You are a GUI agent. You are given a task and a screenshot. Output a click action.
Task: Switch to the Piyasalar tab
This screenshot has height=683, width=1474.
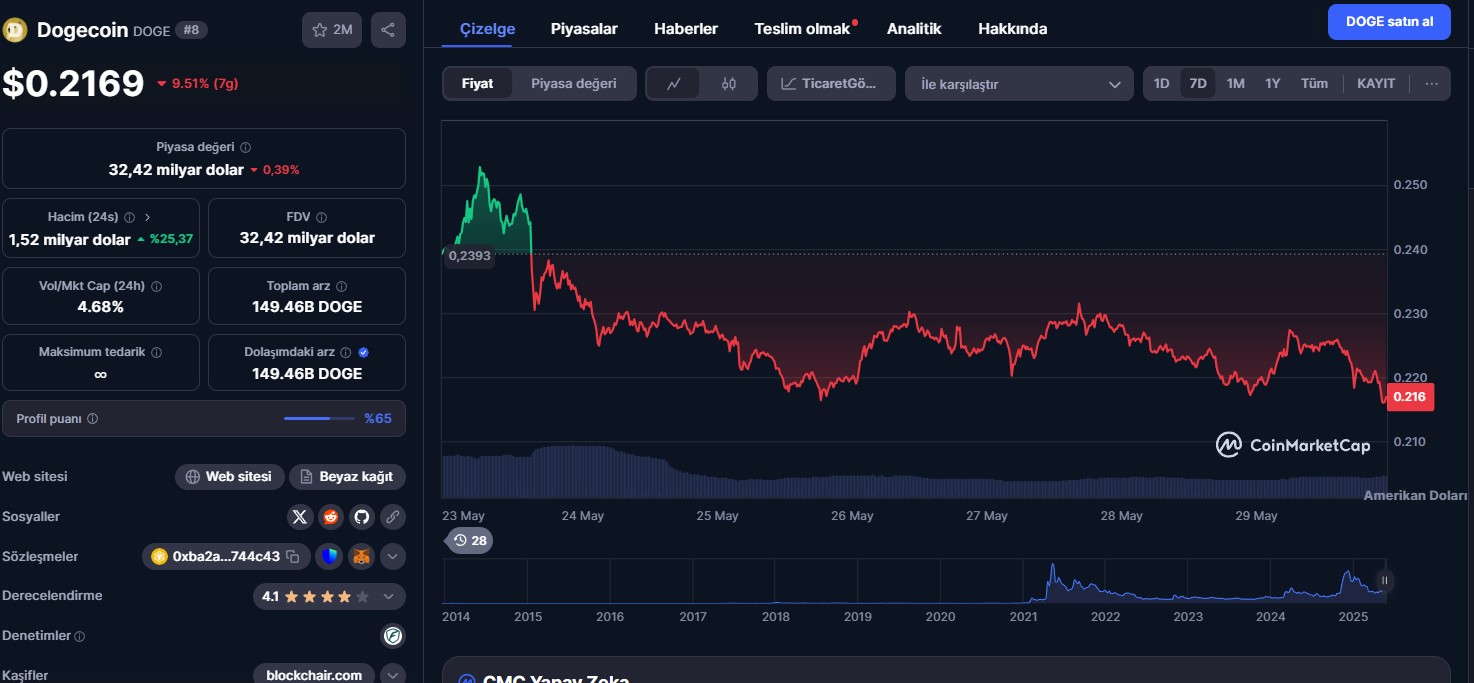click(x=584, y=29)
